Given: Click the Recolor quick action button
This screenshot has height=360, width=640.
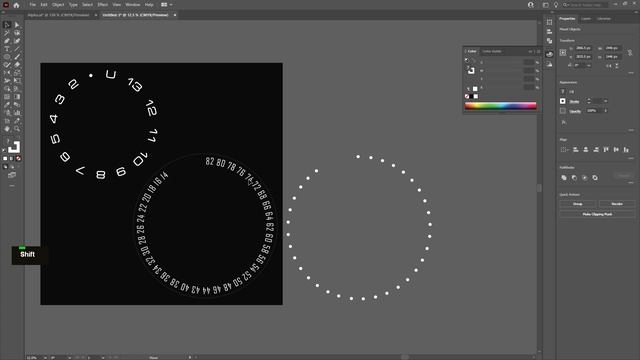Looking at the screenshot, I should [x=617, y=204].
